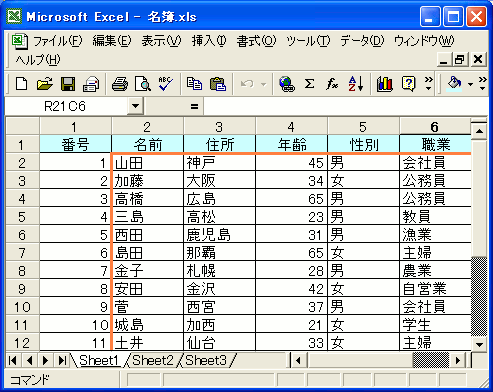Print the sheet using the printer icon

(120, 84)
